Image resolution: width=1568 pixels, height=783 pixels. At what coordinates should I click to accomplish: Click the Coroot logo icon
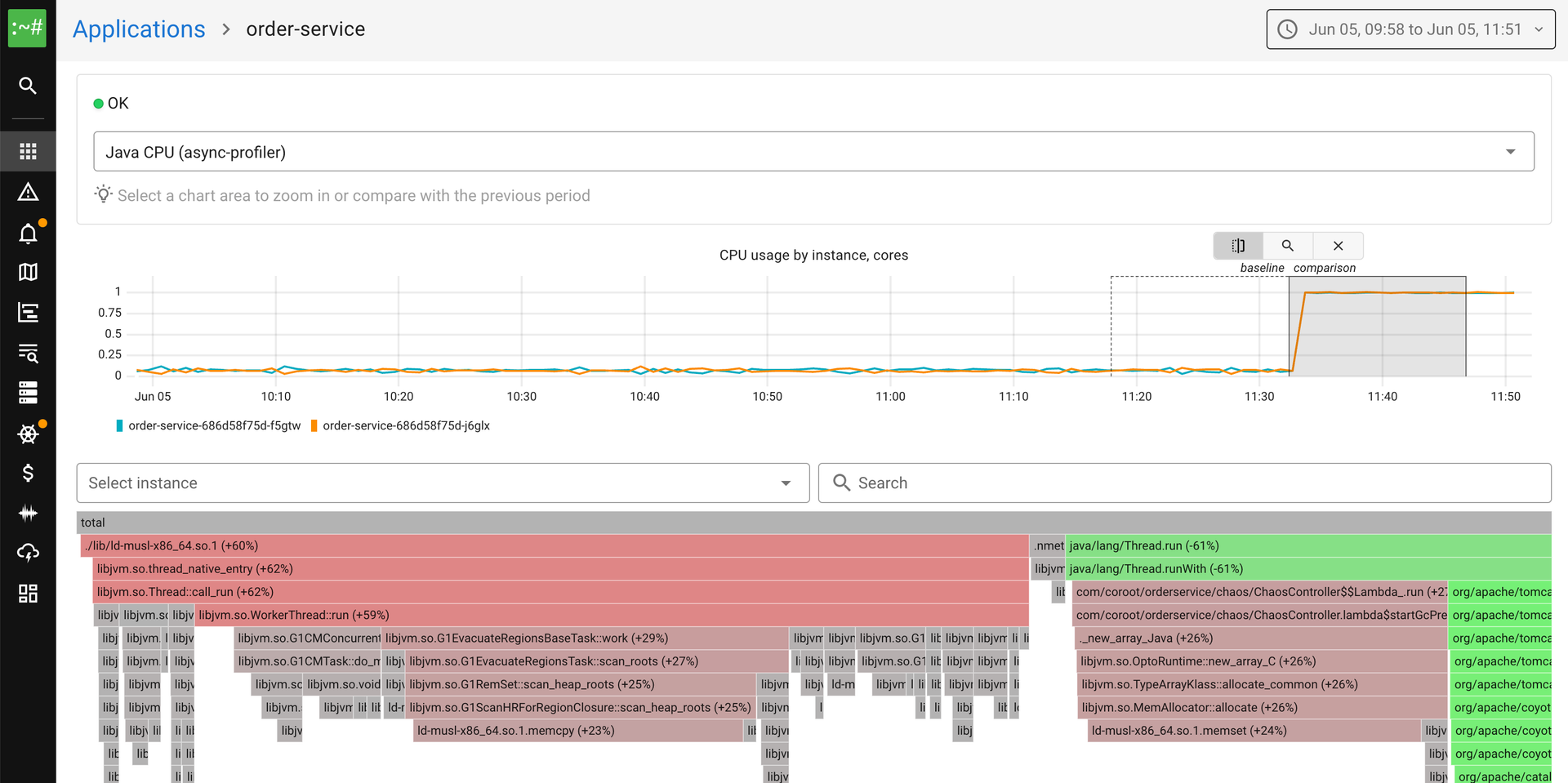click(x=27, y=28)
